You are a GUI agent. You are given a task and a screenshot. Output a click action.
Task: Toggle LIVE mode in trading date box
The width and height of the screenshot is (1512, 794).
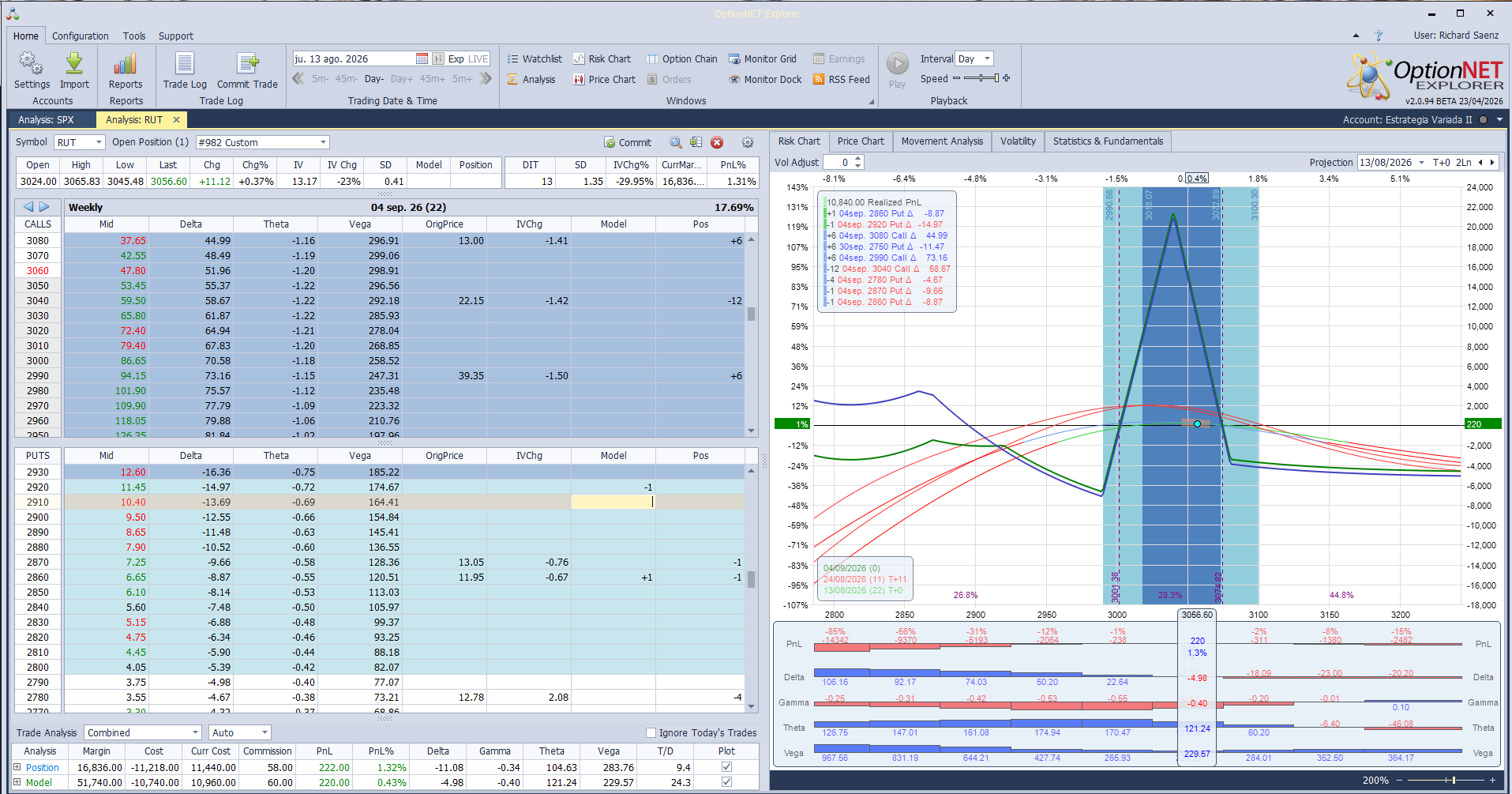point(478,58)
